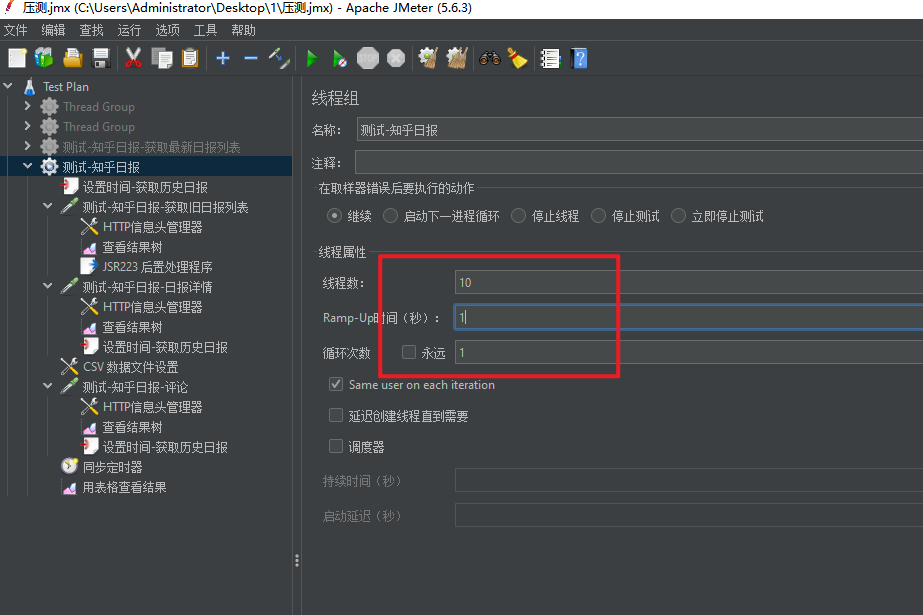Image resolution: width=923 pixels, height=615 pixels.
Task: Open the Templates toolbar icon
Action: pos(44,58)
